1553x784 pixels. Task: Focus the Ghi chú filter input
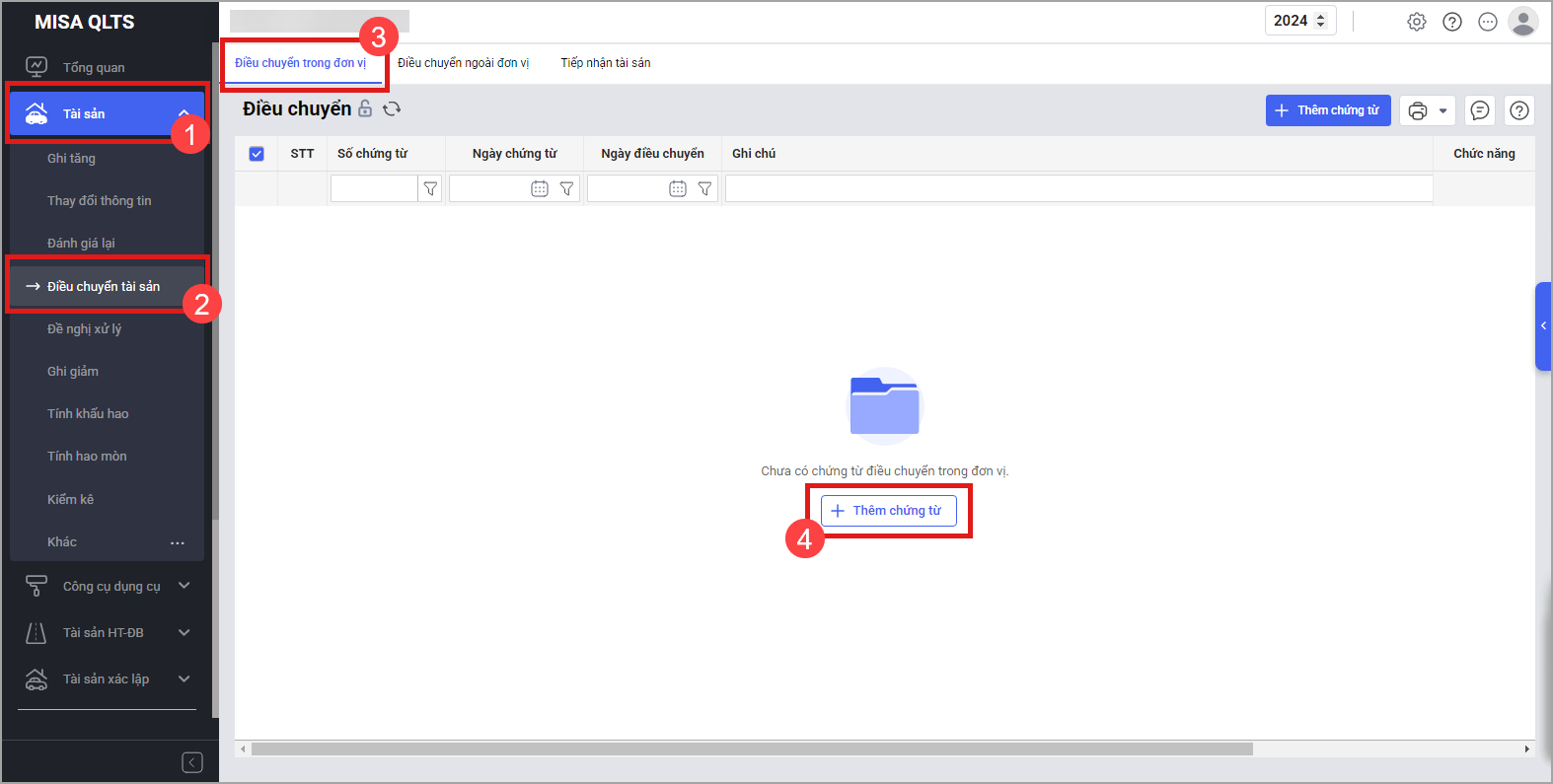pos(1079,188)
